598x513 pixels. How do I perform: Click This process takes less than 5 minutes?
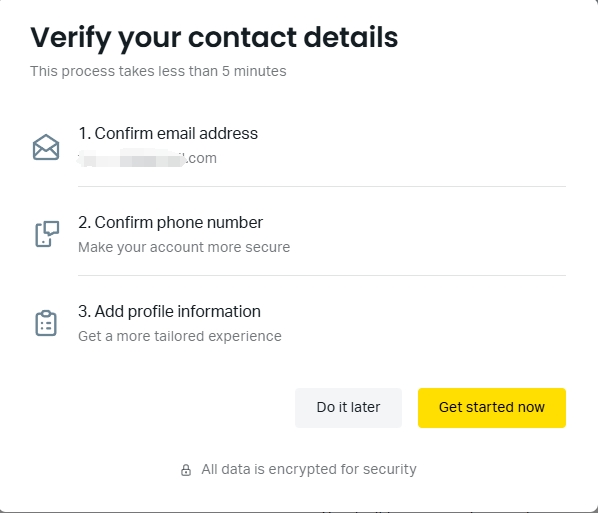[x=158, y=71]
